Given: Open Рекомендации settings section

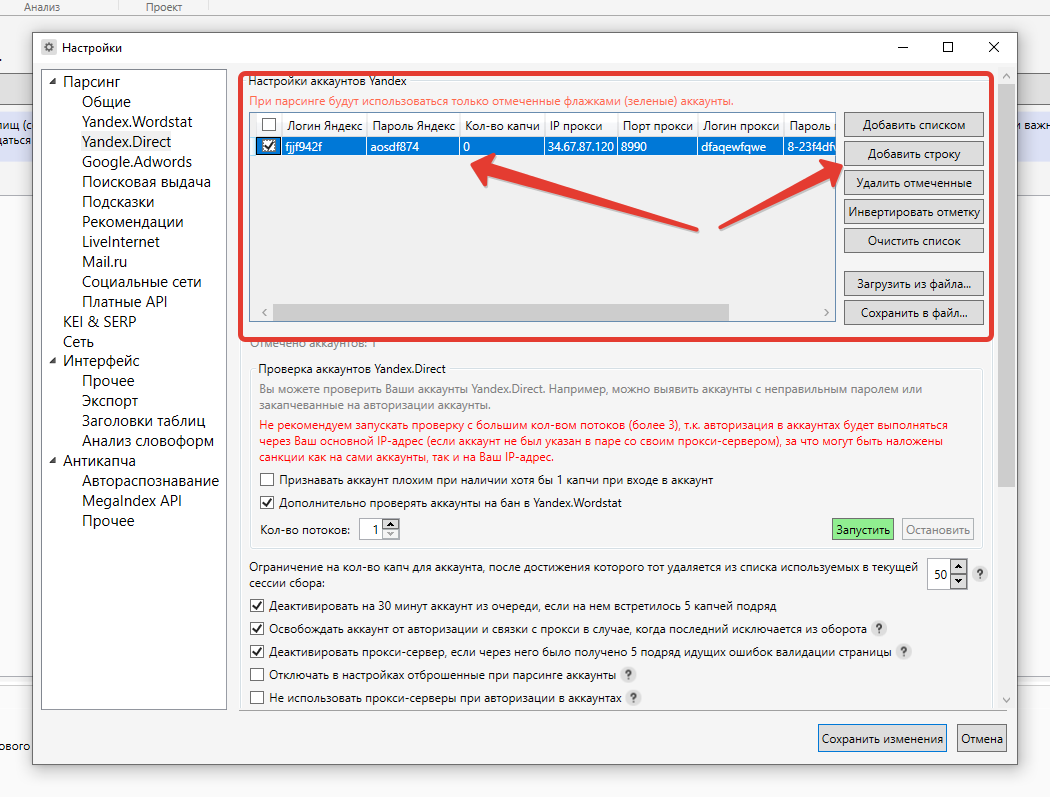Looking at the screenshot, I should [x=133, y=222].
